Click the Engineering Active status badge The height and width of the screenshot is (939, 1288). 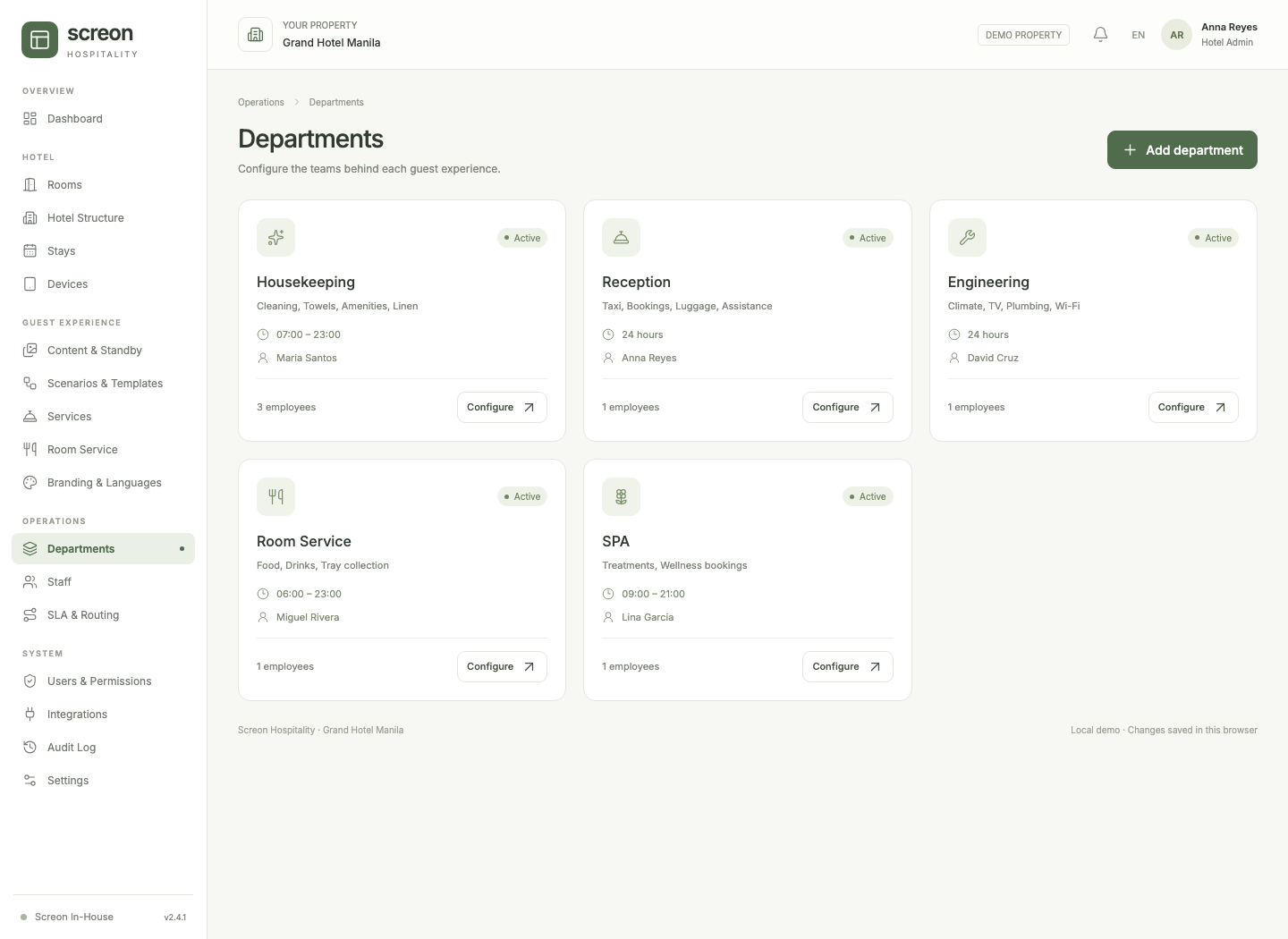pyautogui.click(x=1214, y=238)
